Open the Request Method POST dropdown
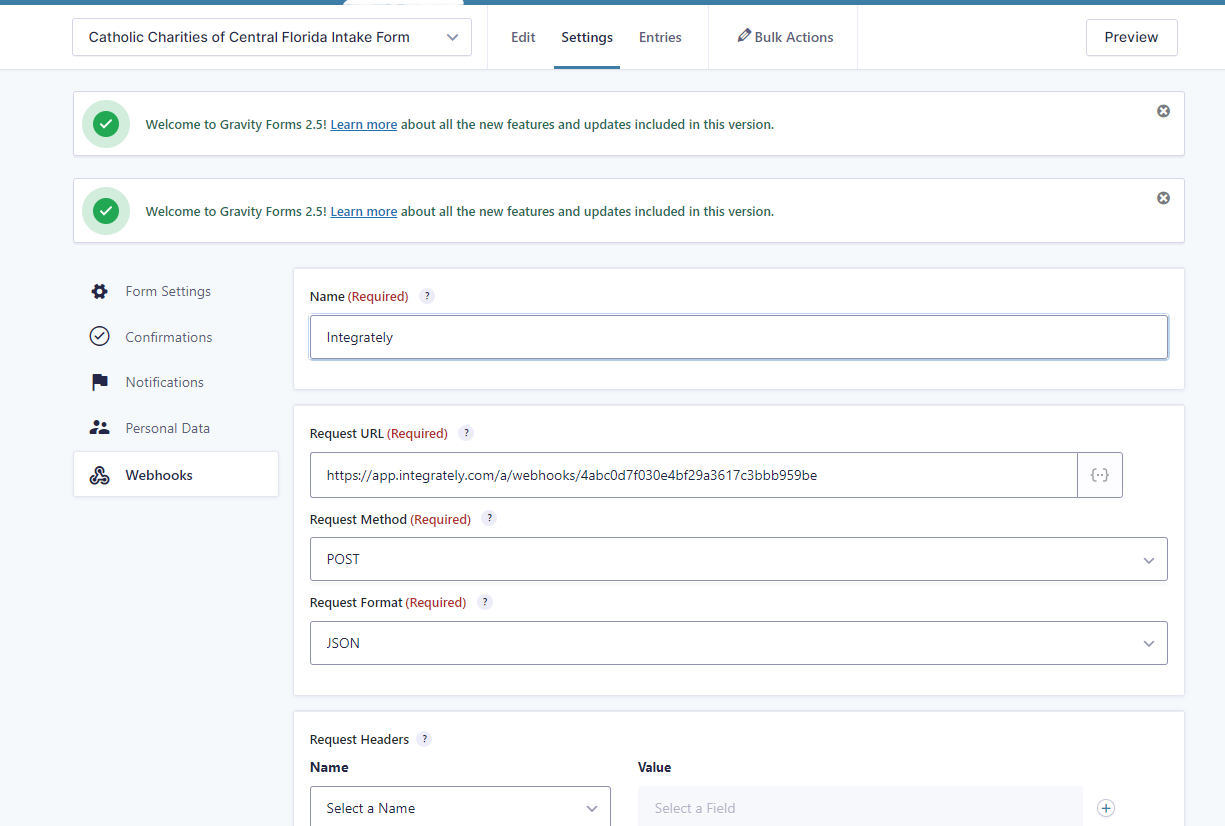This screenshot has width=1225, height=826. coord(738,559)
